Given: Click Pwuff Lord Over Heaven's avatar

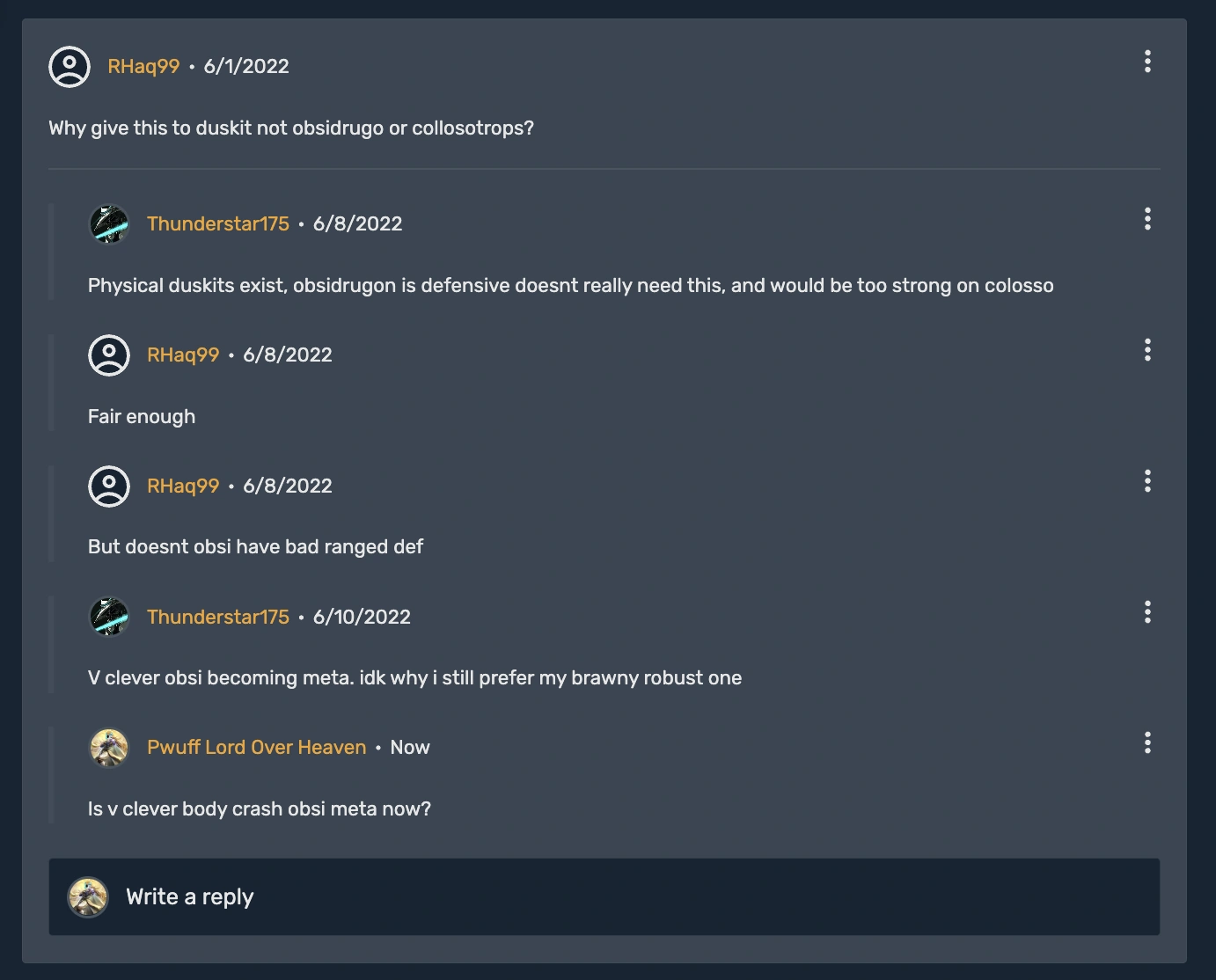Looking at the screenshot, I should coord(108,747).
